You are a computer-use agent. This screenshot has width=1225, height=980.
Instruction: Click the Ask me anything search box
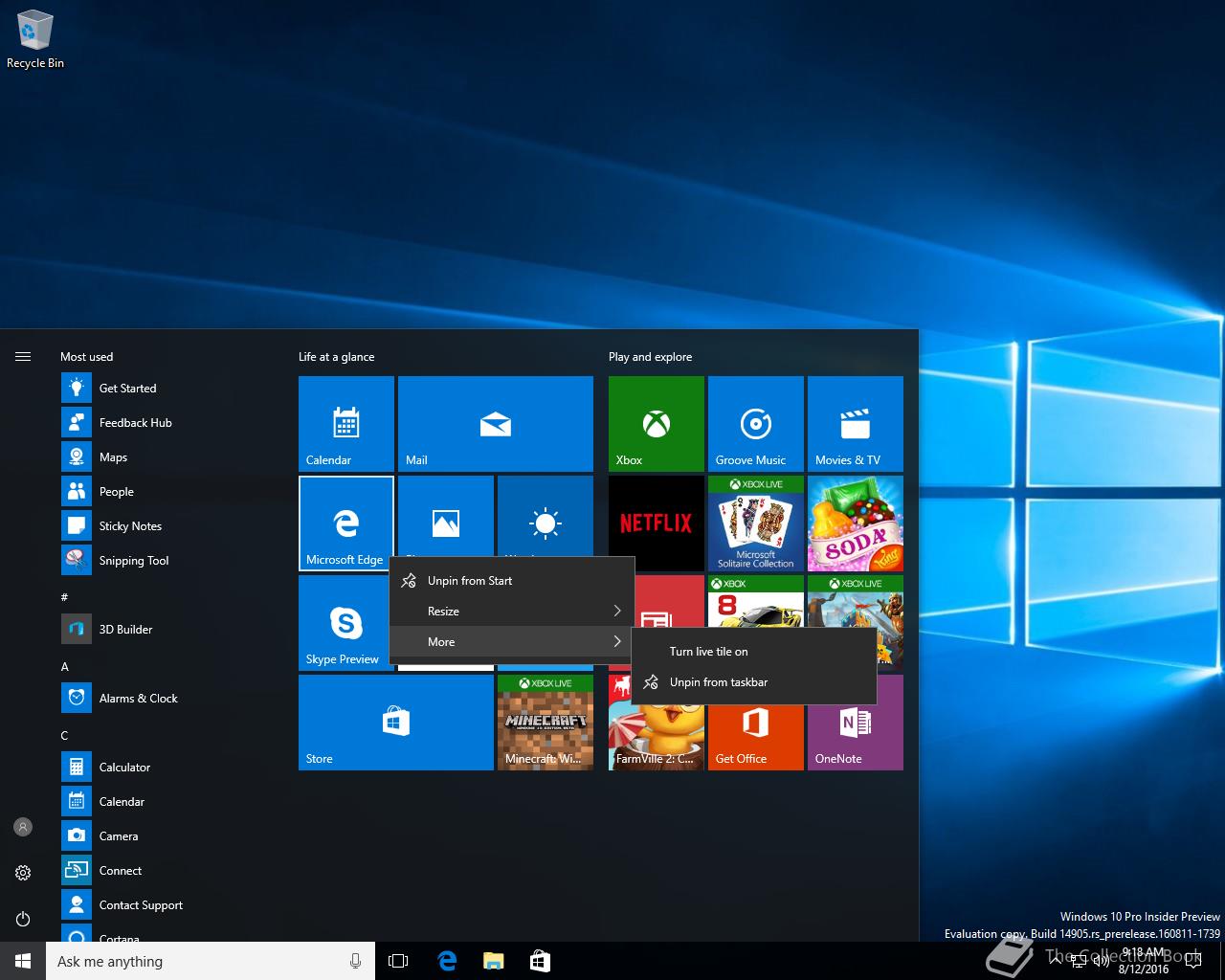[x=211, y=961]
